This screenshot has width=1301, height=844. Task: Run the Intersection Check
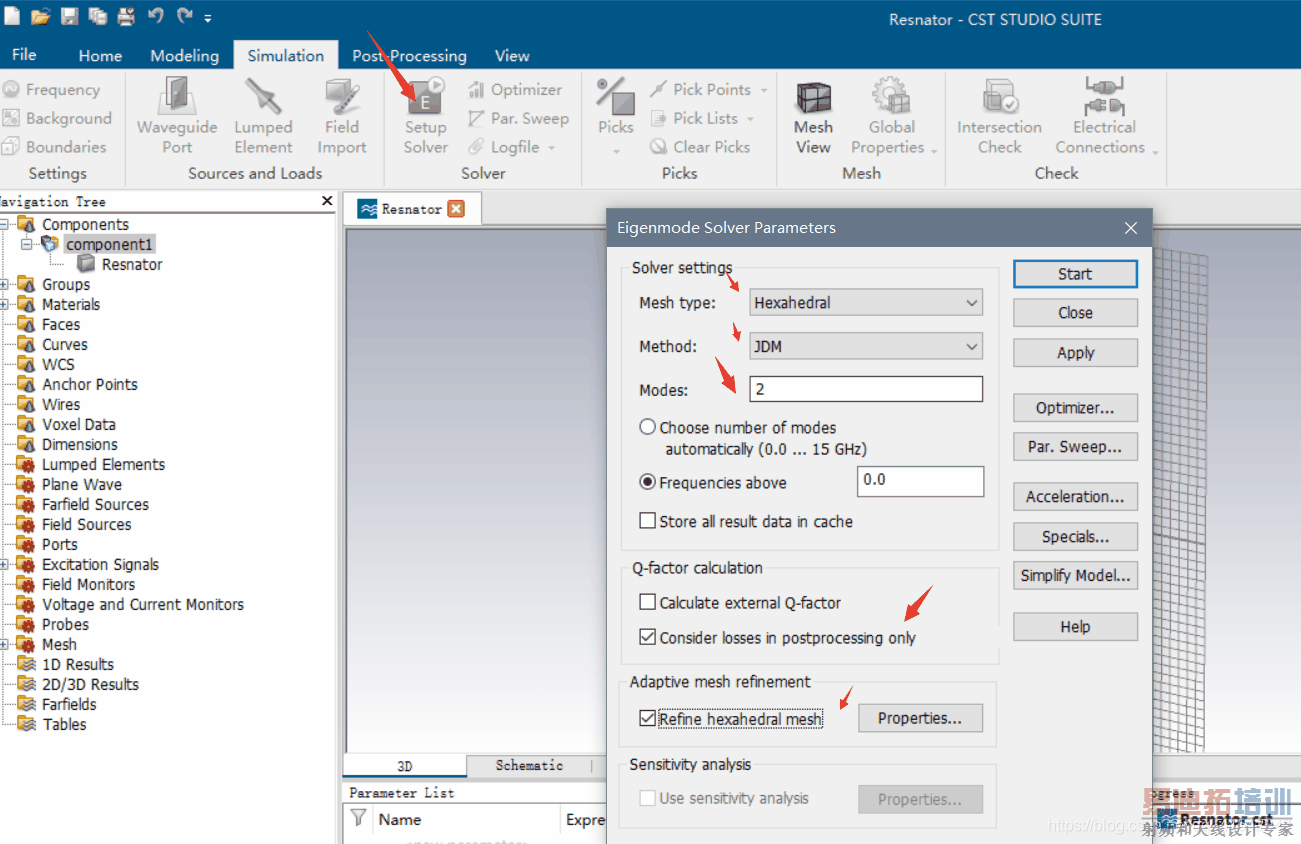[x=999, y=117]
